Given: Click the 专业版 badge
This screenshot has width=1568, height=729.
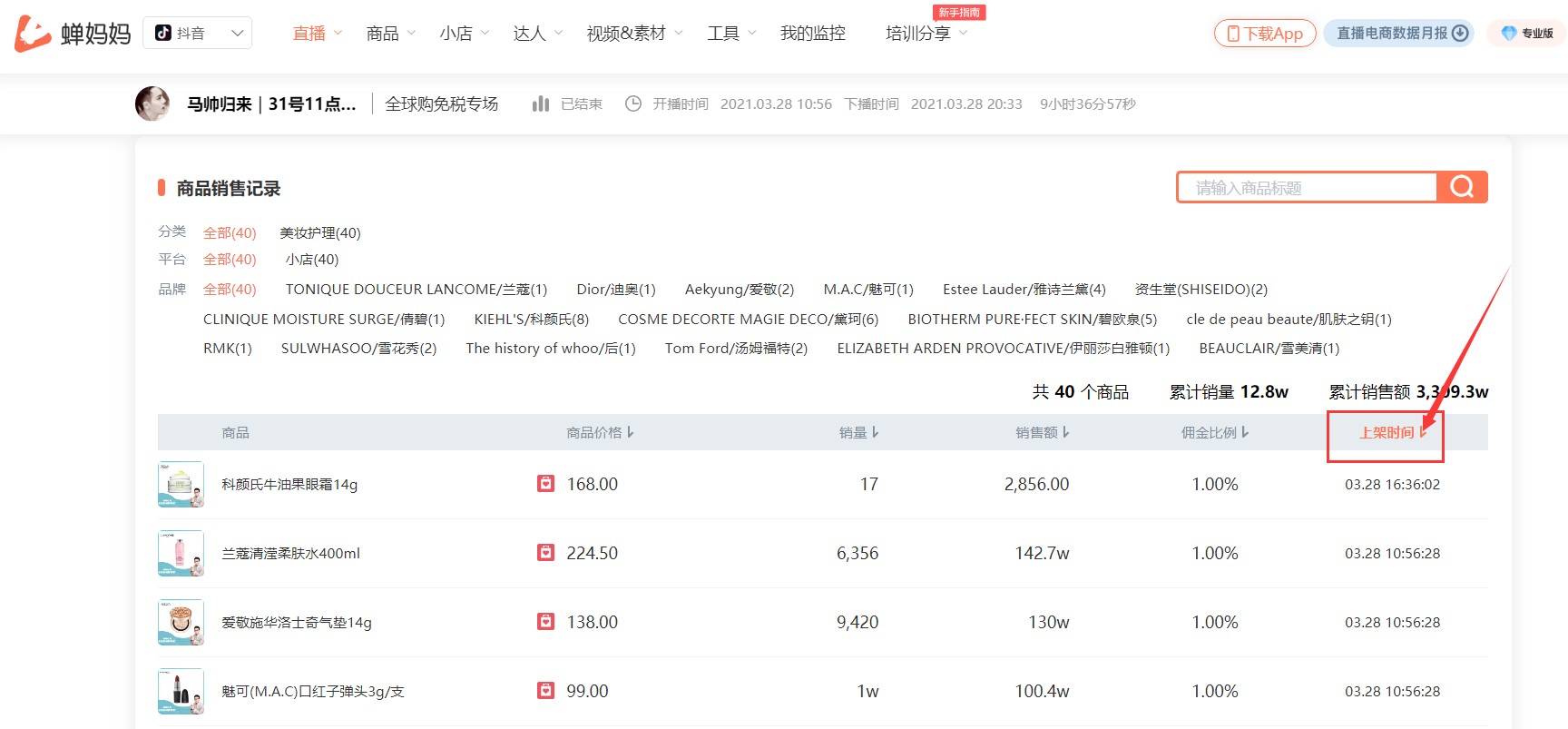Looking at the screenshot, I should pos(1527,34).
